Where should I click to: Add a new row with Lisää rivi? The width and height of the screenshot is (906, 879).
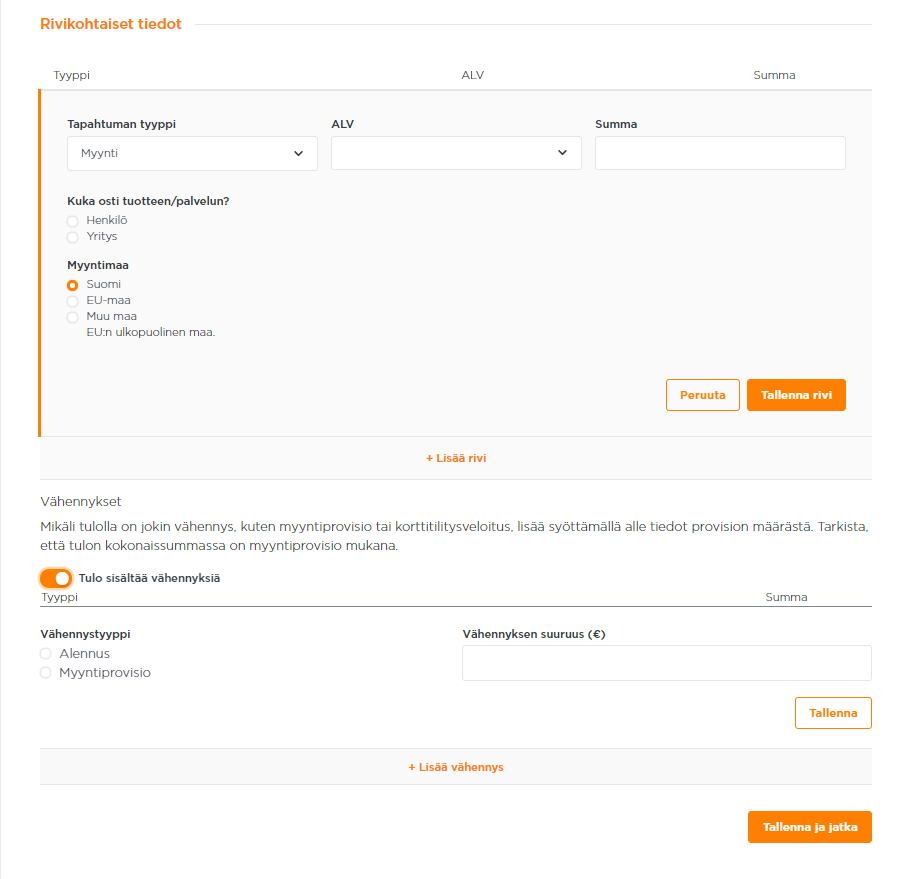tap(456, 458)
